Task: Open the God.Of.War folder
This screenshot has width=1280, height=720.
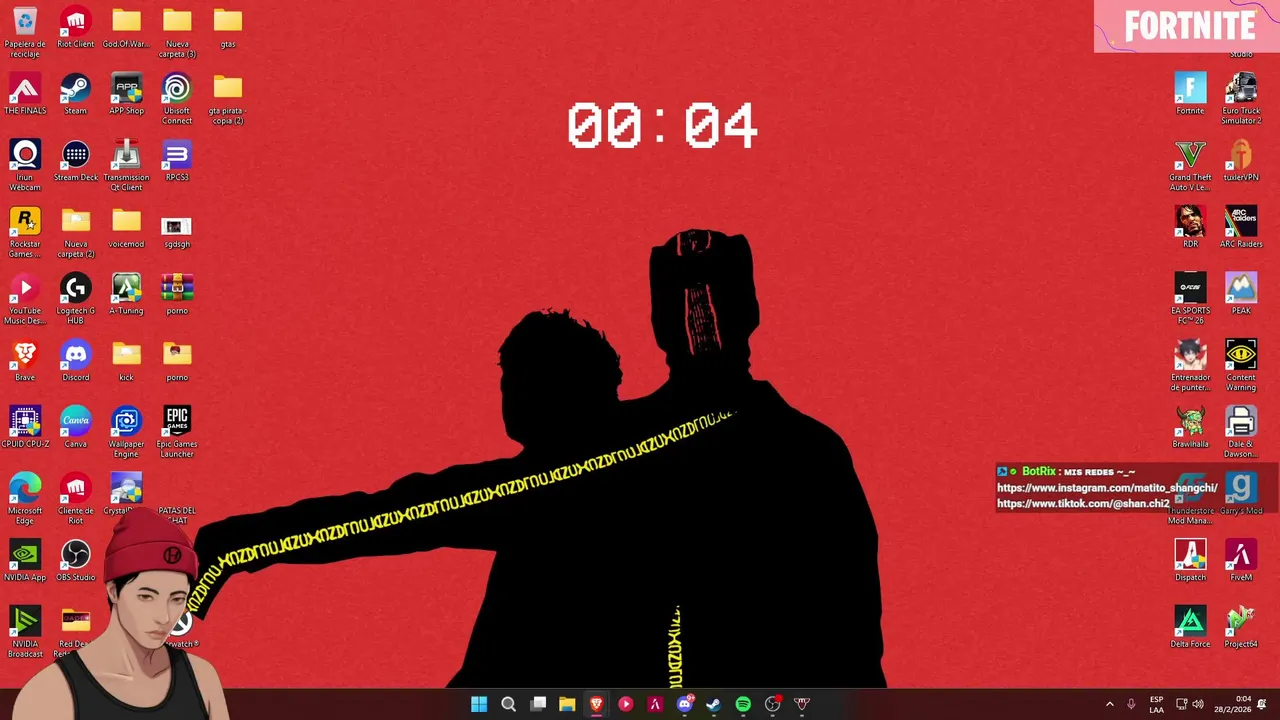Action: click(x=126, y=28)
